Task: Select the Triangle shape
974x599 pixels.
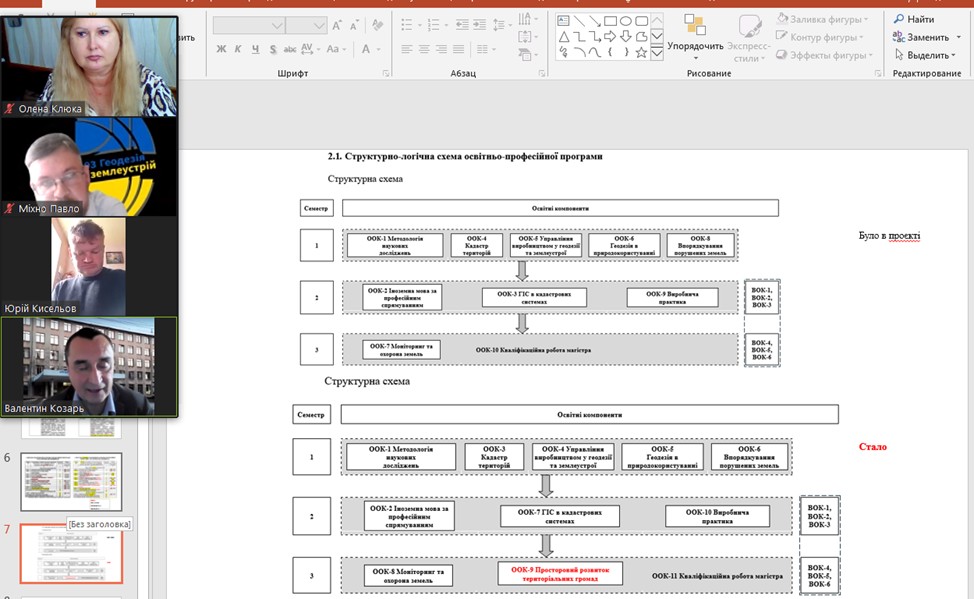Action: click(563, 37)
